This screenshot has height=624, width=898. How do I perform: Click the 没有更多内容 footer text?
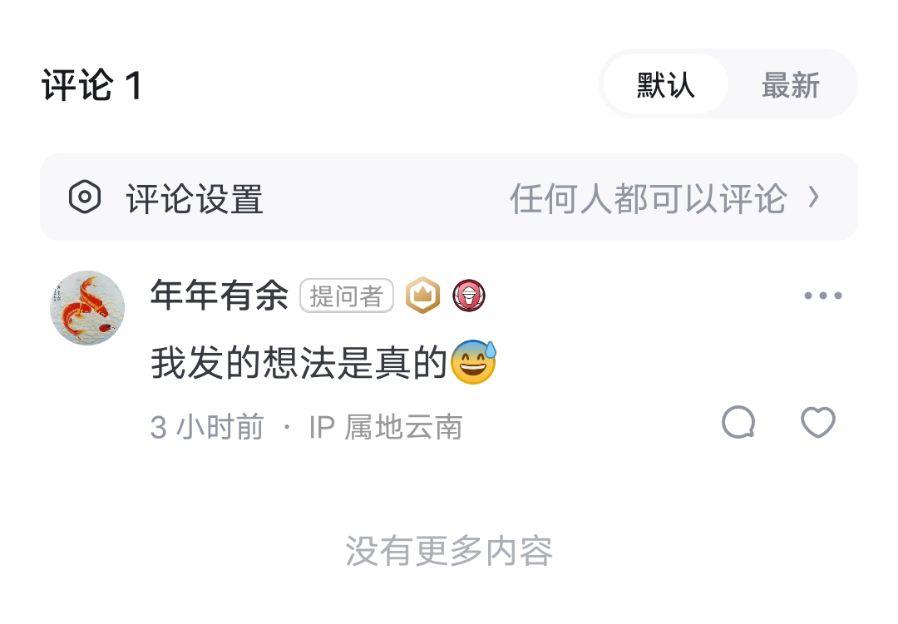[449, 551]
